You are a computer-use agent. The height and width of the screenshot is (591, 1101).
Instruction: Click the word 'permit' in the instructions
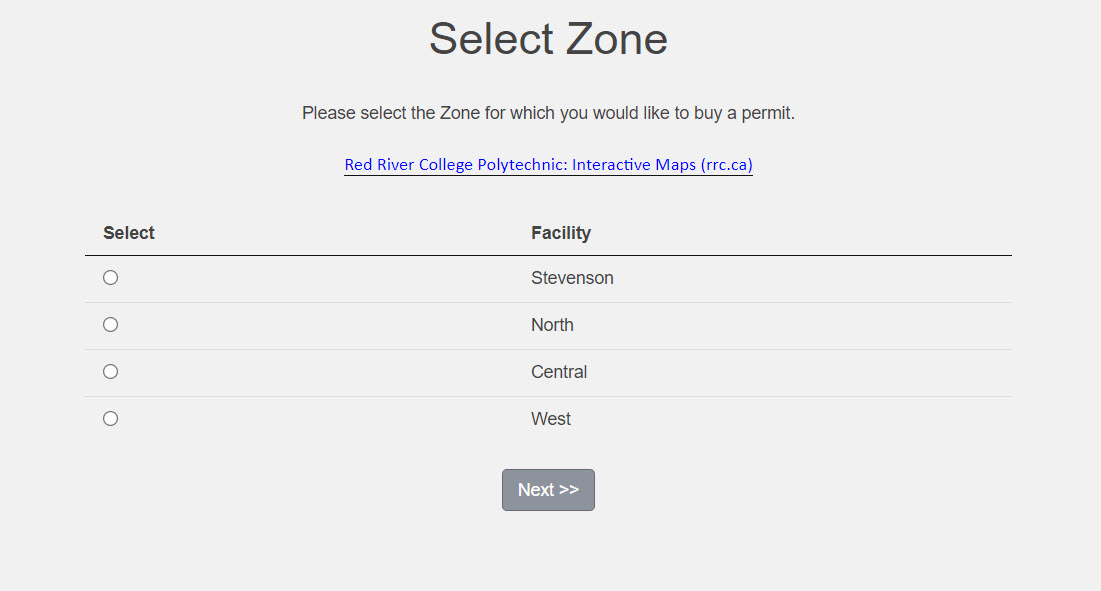[767, 113]
